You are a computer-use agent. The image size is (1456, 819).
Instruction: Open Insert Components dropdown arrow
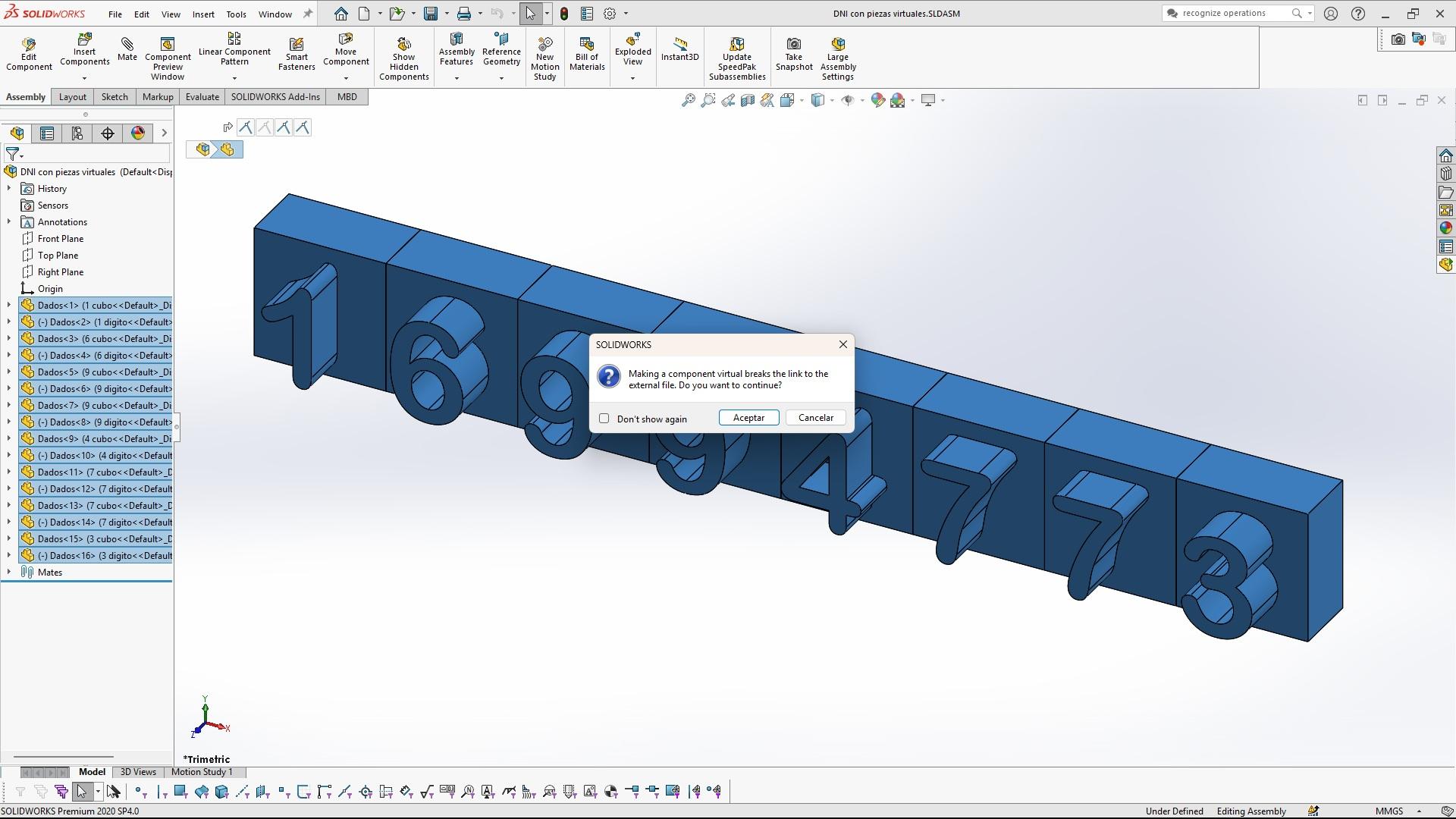pyautogui.click(x=84, y=78)
